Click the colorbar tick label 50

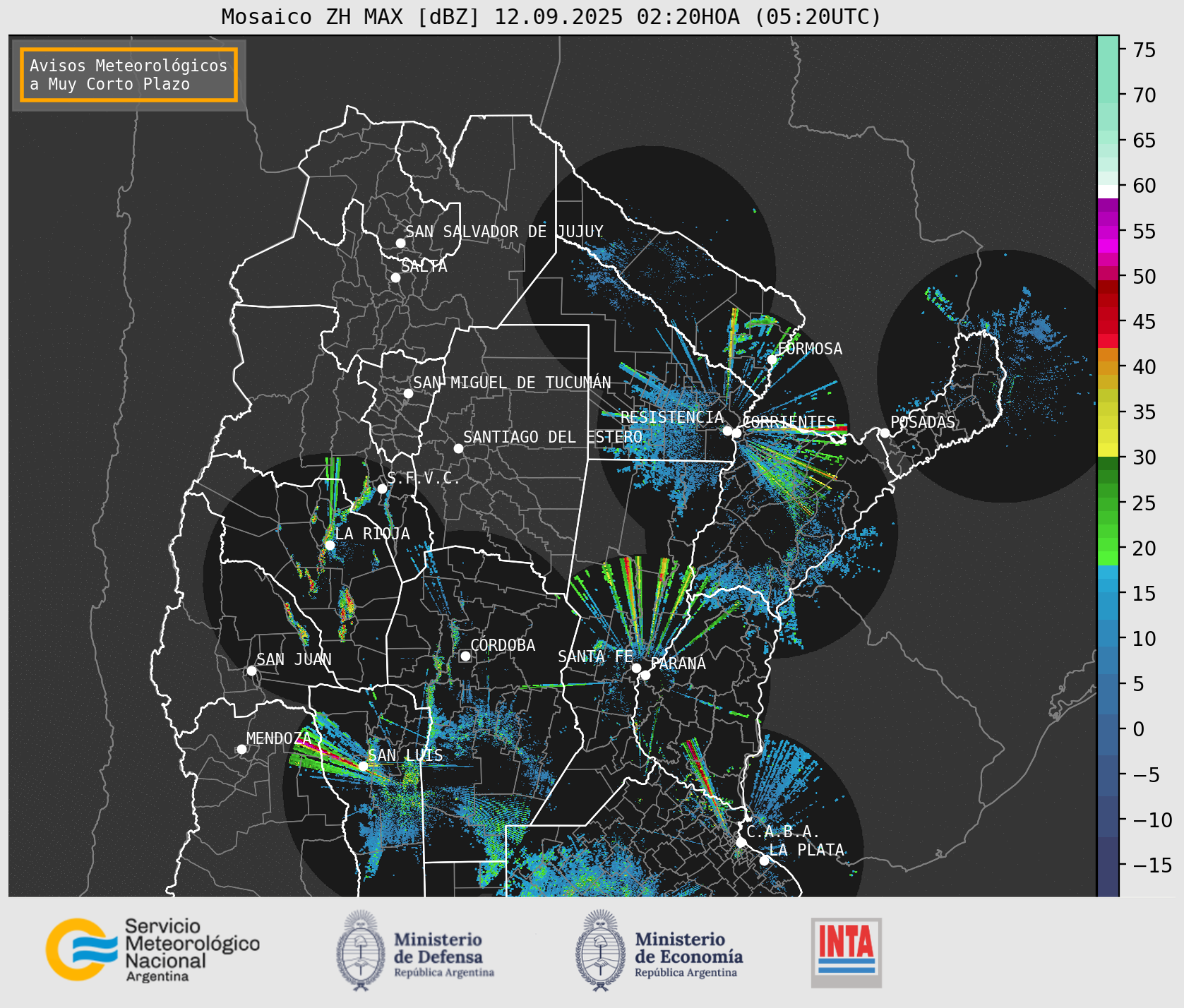[1144, 277]
